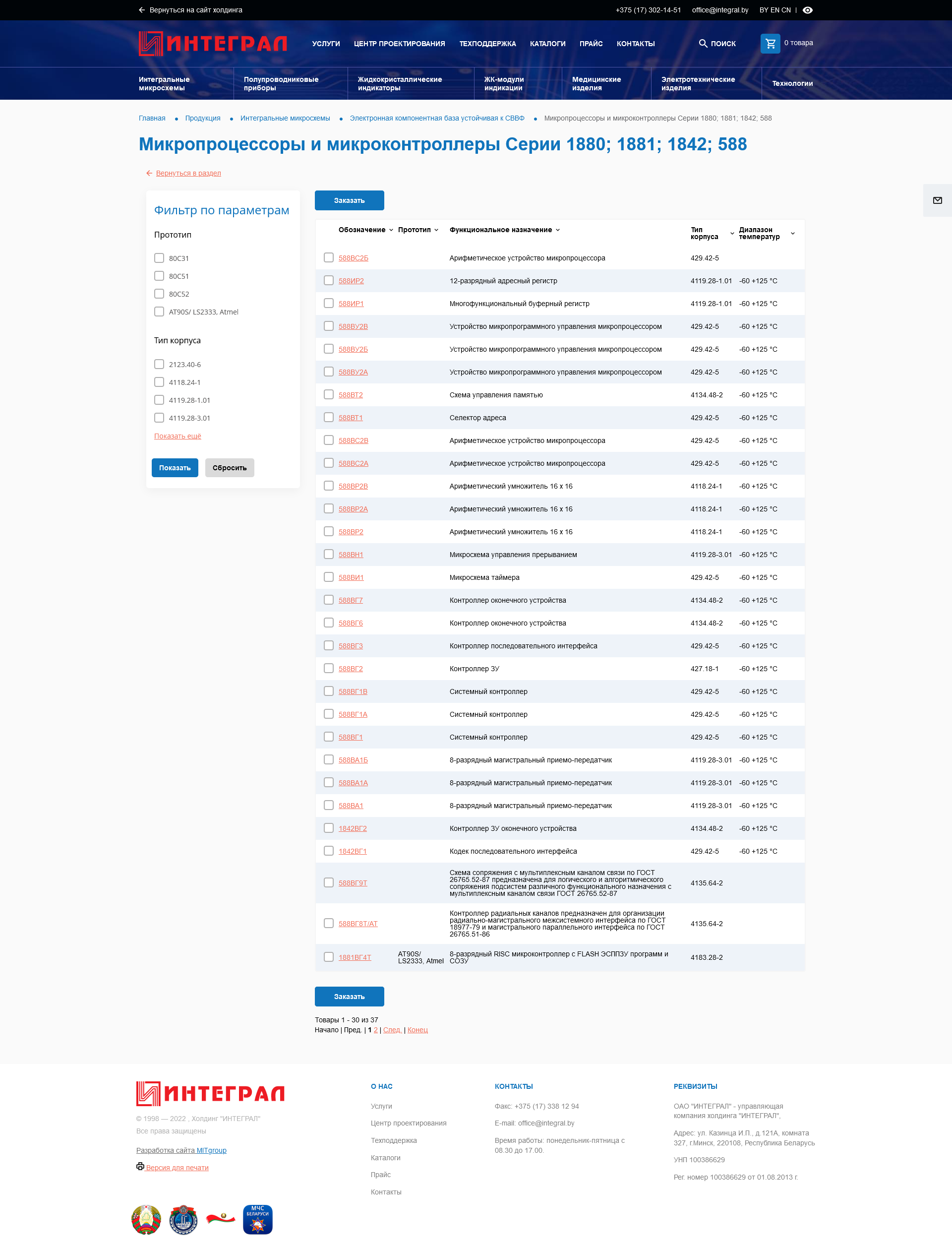The width and height of the screenshot is (952, 1253).
Task: Sort by the Тип корпуса column
Action: [712, 233]
